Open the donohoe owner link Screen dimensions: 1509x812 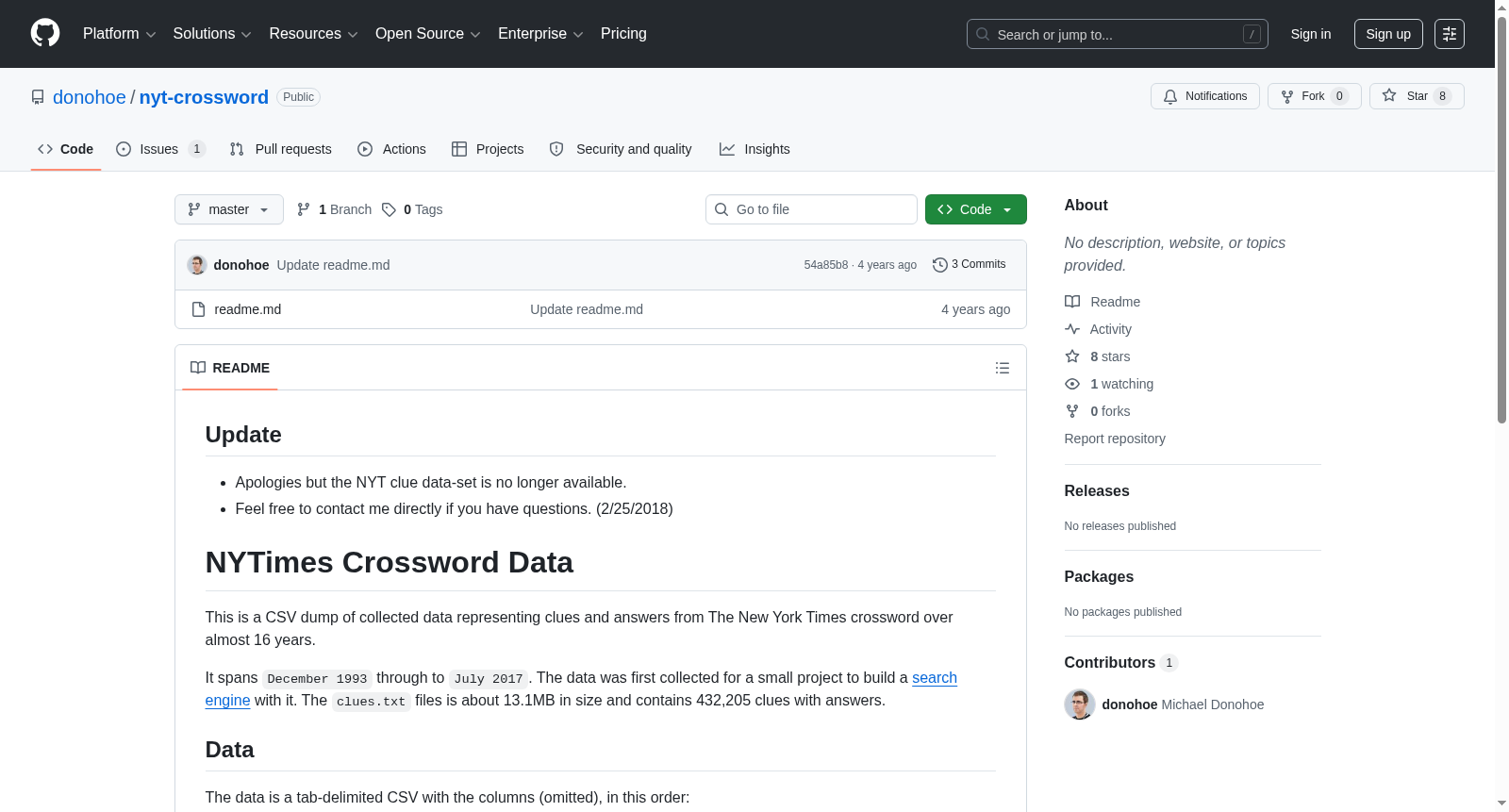pyautogui.click(x=90, y=97)
